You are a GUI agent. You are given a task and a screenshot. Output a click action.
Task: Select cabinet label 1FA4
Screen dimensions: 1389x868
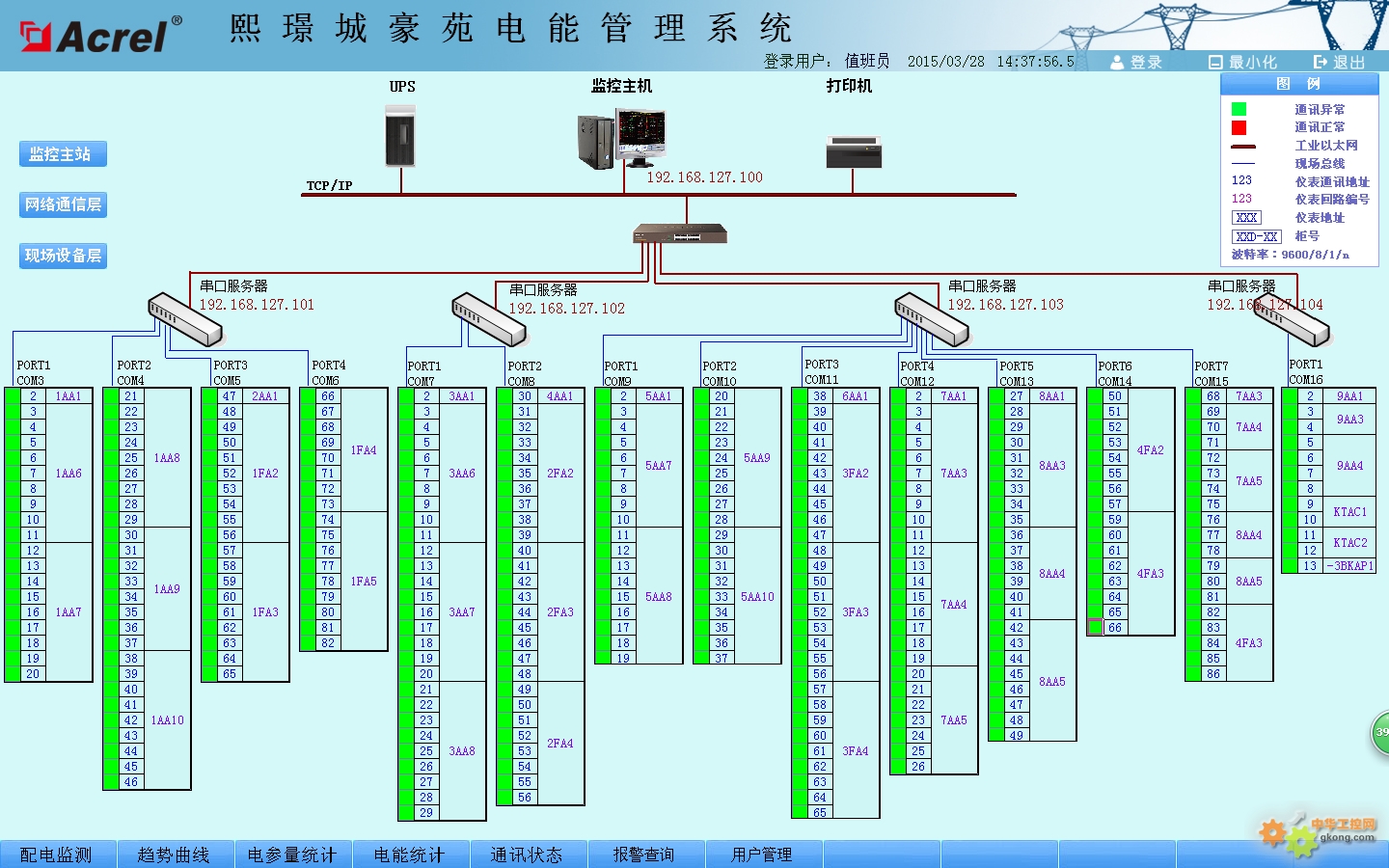[364, 450]
